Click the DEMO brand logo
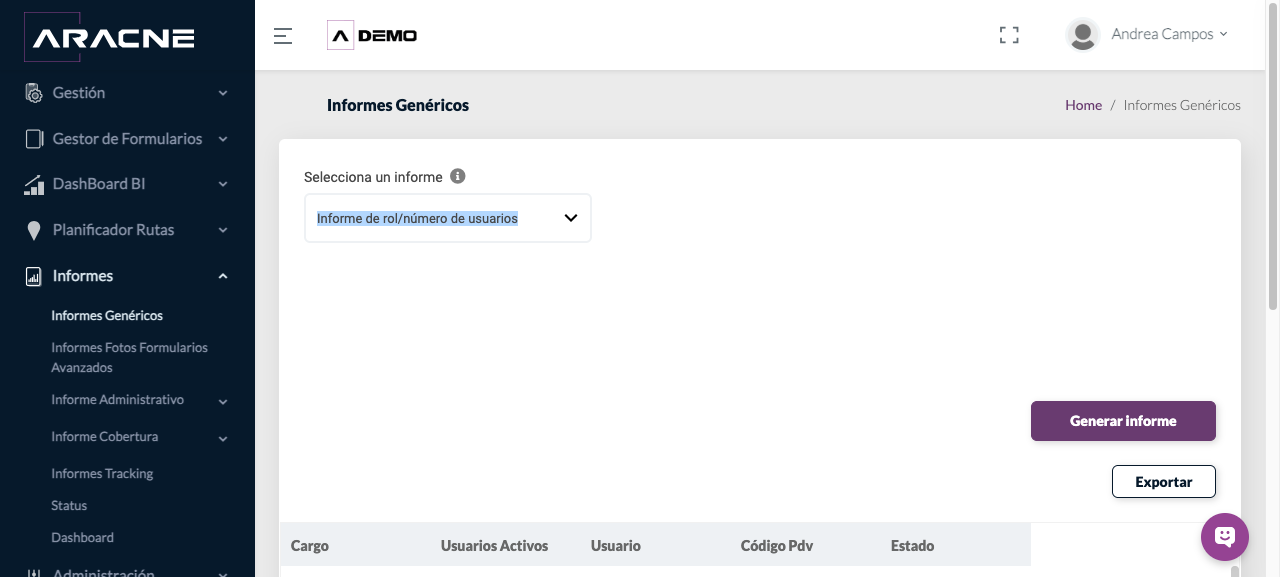The image size is (1280, 577). pos(372,36)
